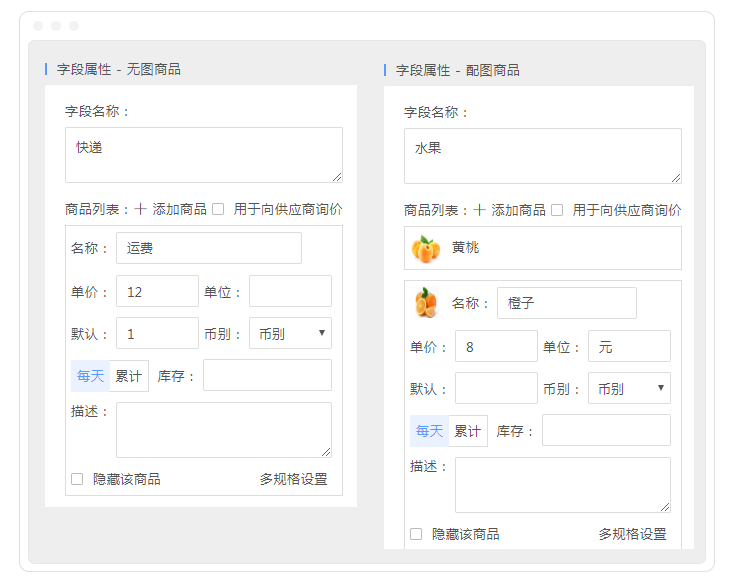This screenshot has height=585, width=734.
Task: Click the plus icon in 无图商品 panel
Action: pyautogui.click(x=141, y=209)
